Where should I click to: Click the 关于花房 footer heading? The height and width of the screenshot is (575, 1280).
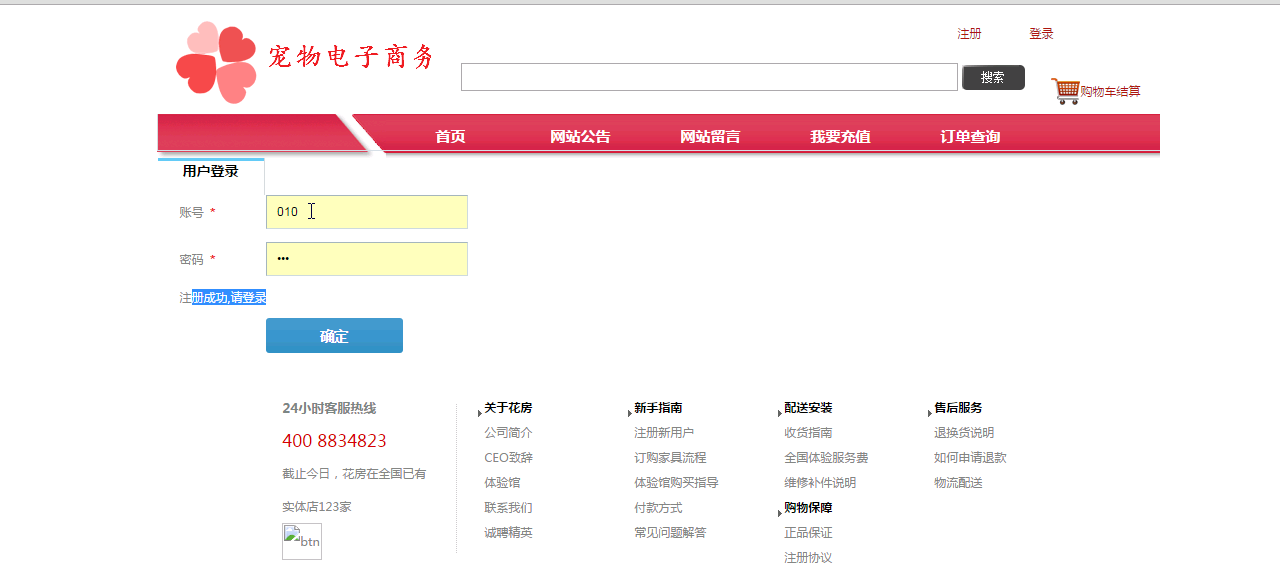click(508, 408)
